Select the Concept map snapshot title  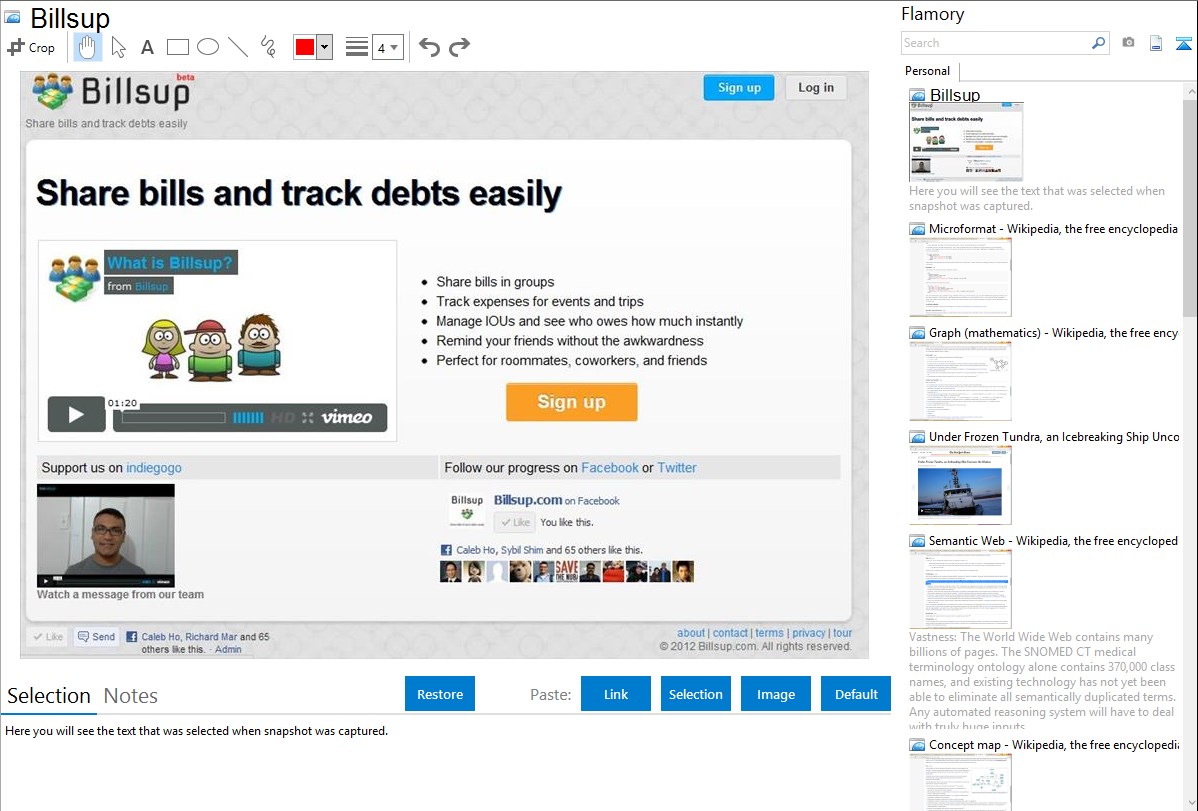tap(1054, 744)
